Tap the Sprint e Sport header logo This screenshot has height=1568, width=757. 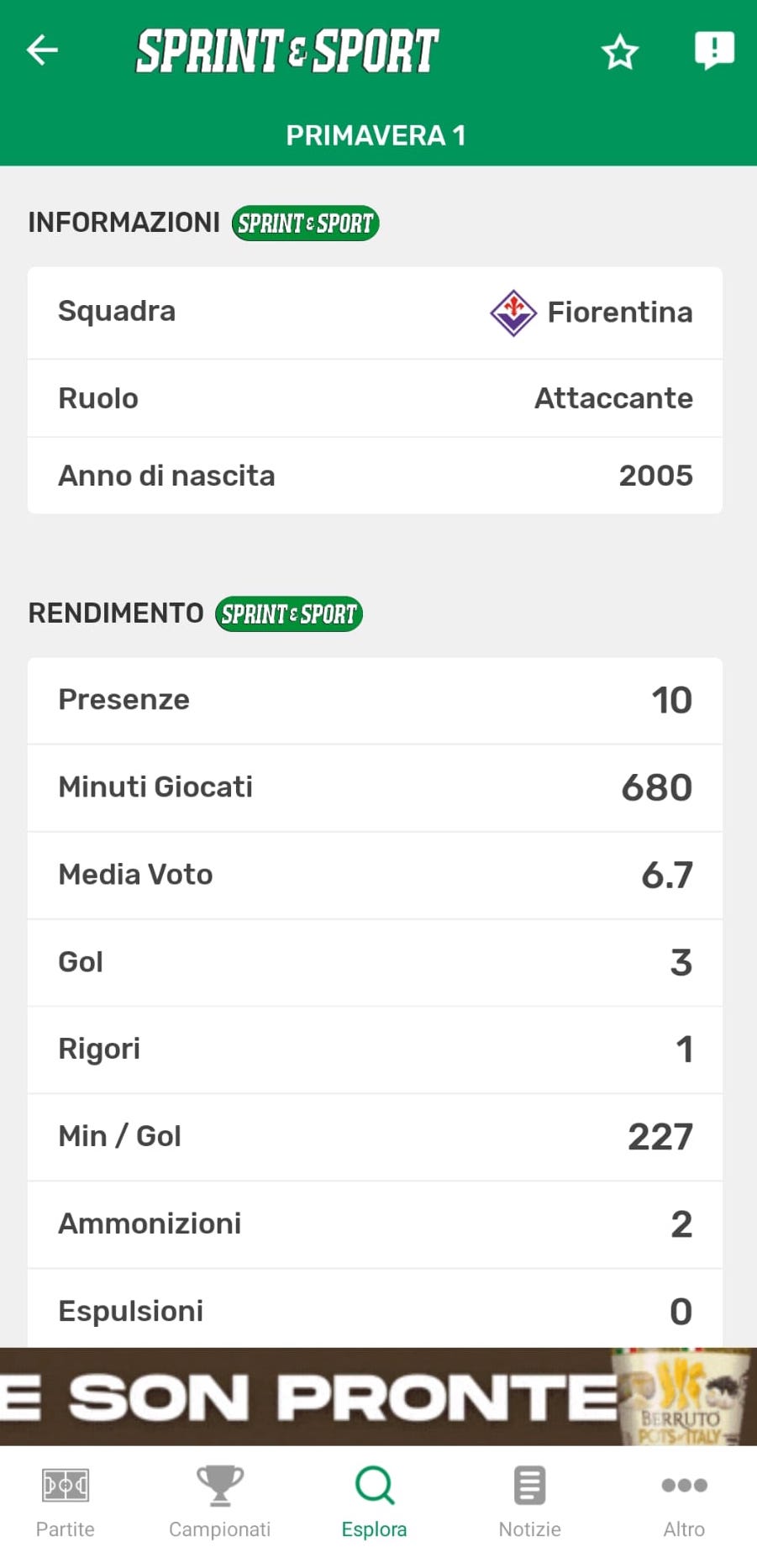coord(287,50)
